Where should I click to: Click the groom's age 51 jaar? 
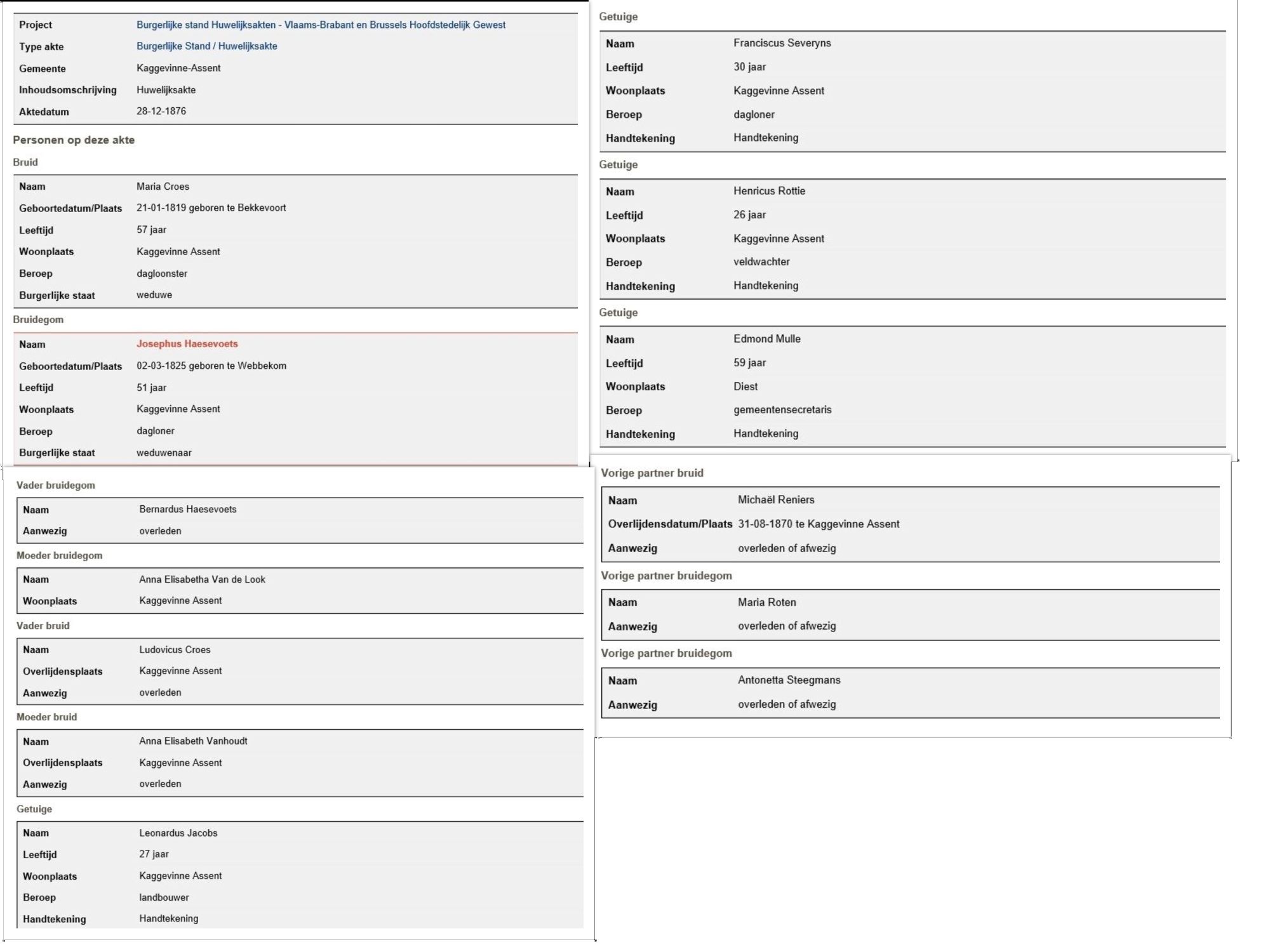point(151,388)
